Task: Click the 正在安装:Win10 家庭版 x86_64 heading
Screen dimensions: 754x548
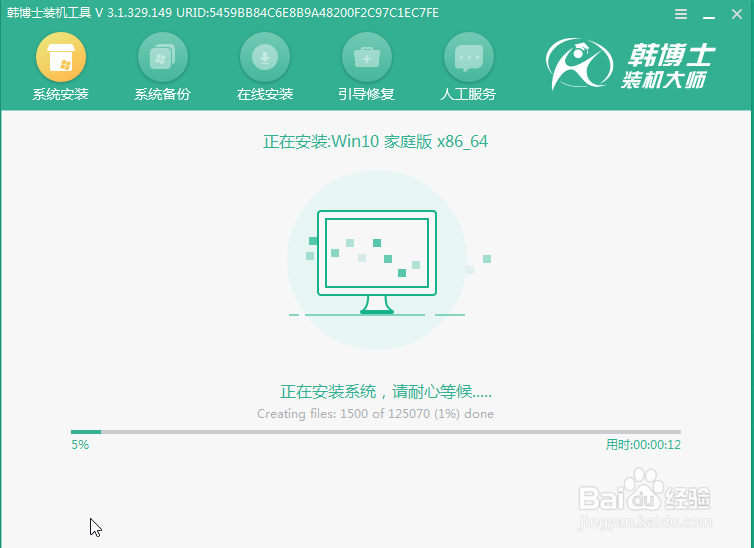Action: (x=375, y=142)
